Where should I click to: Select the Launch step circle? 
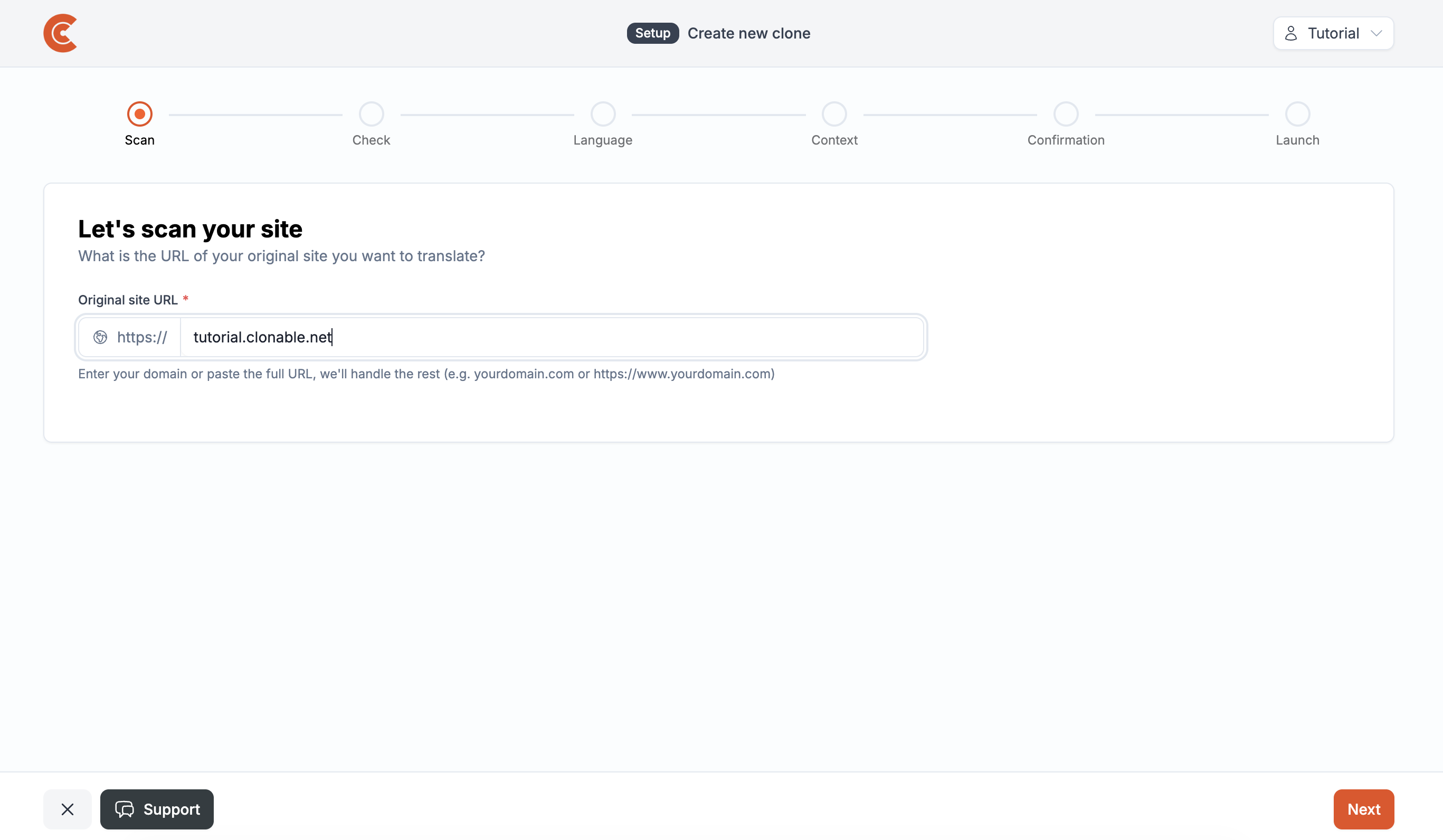(1297, 114)
